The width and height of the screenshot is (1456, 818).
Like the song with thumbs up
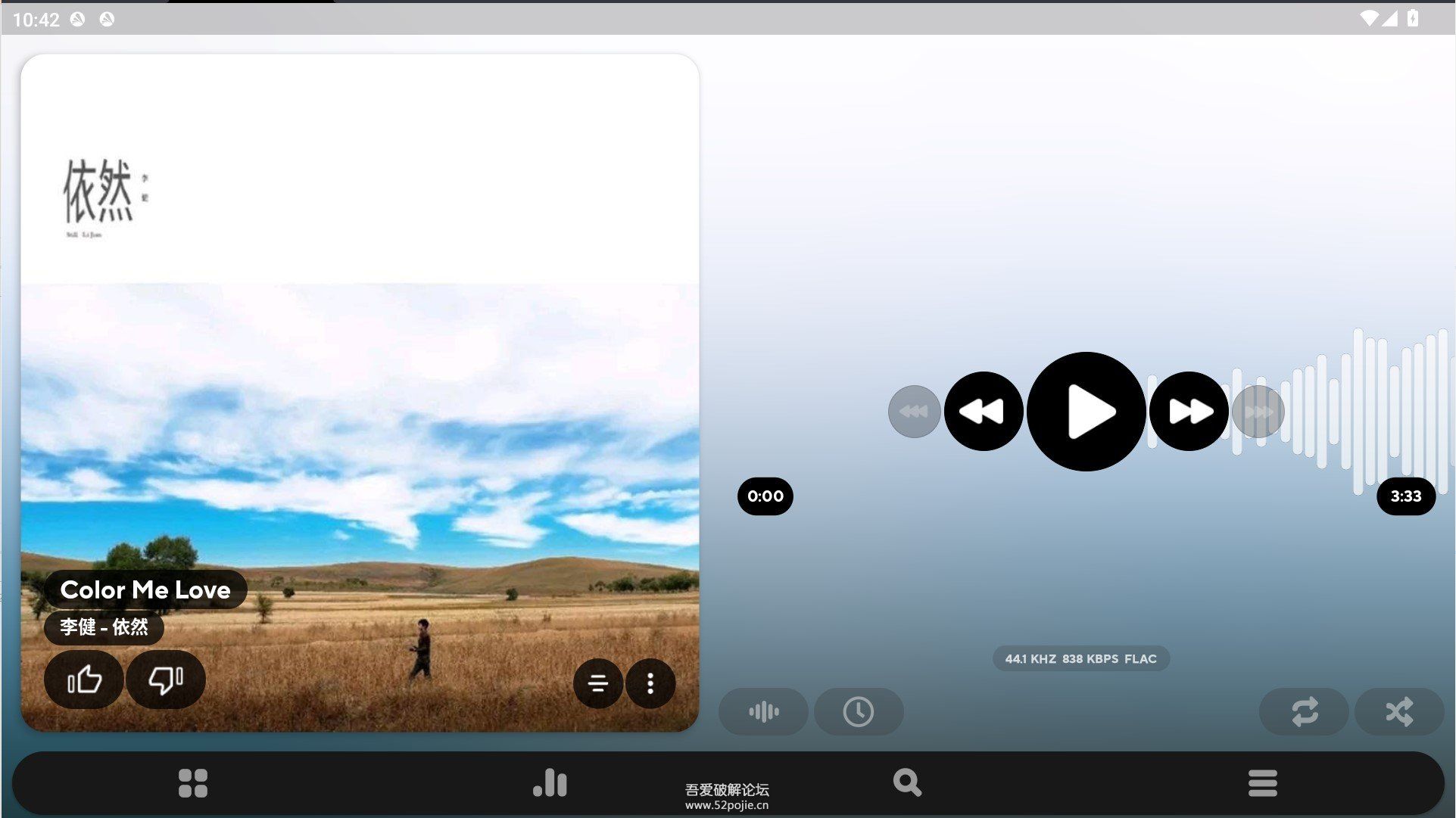pos(84,680)
